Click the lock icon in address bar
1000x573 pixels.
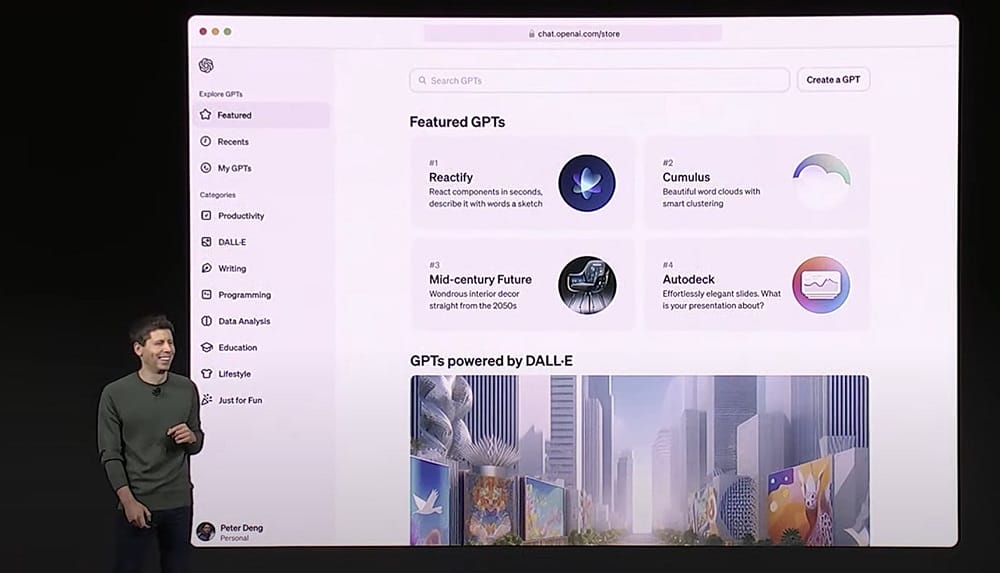(531, 33)
